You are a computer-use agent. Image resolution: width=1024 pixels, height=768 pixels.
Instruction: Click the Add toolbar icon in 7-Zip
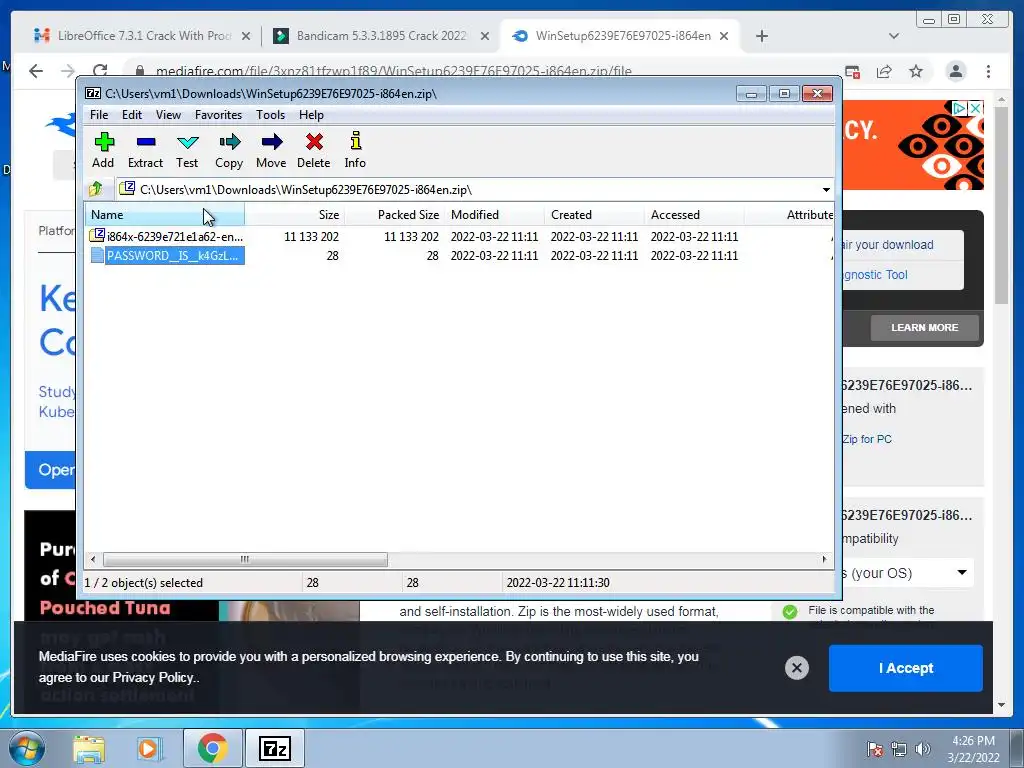(103, 150)
